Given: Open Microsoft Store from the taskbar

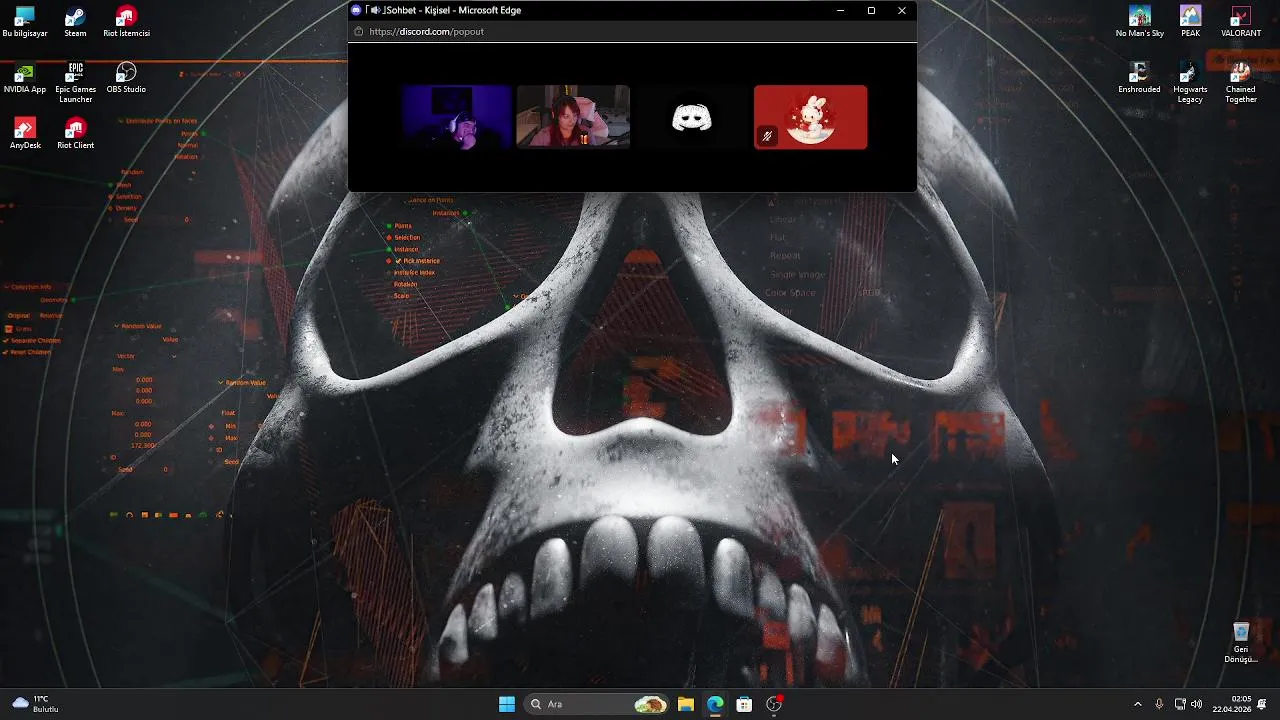Looking at the screenshot, I should (744, 704).
